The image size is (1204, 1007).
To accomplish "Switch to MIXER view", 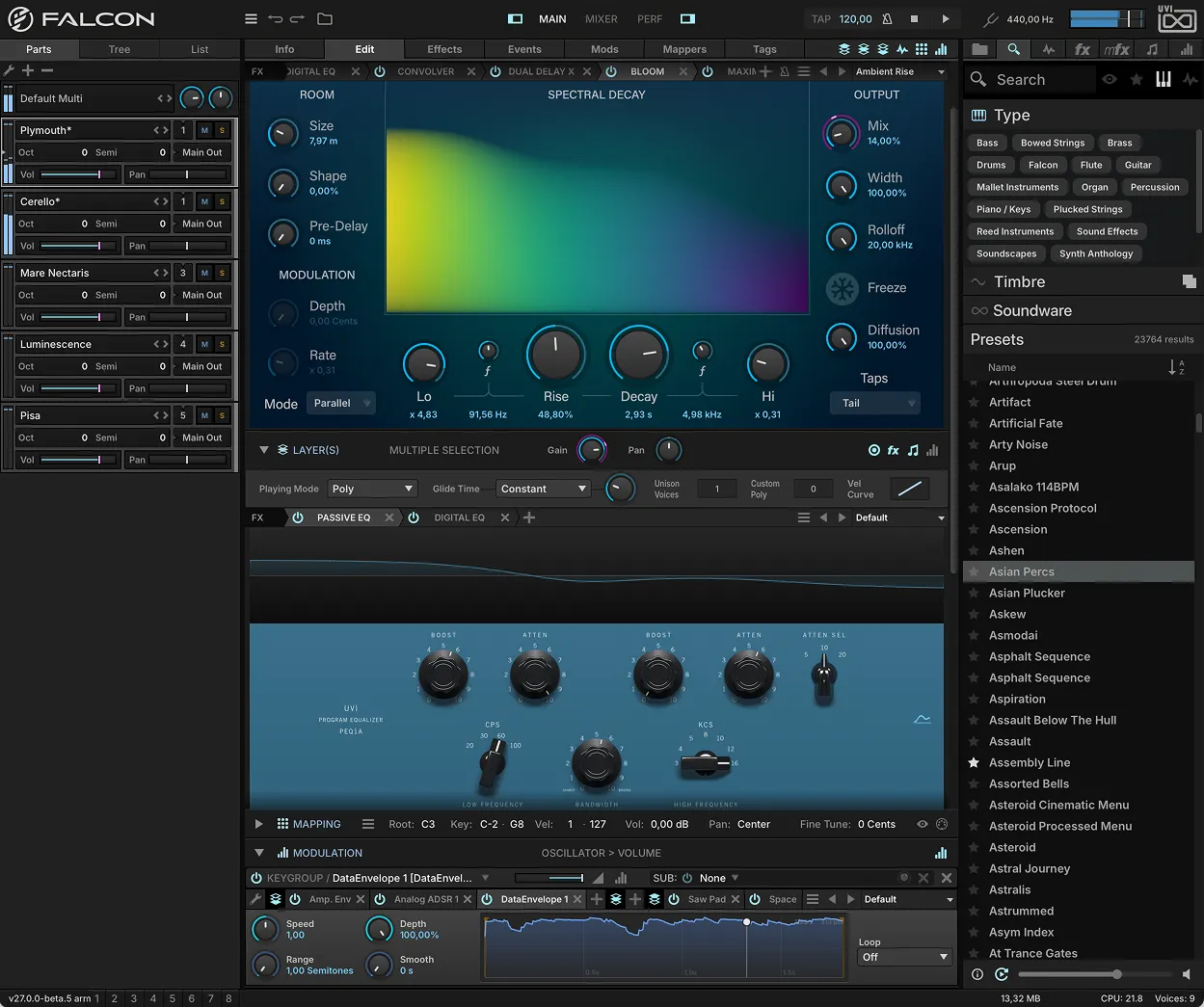I will 602,18.
